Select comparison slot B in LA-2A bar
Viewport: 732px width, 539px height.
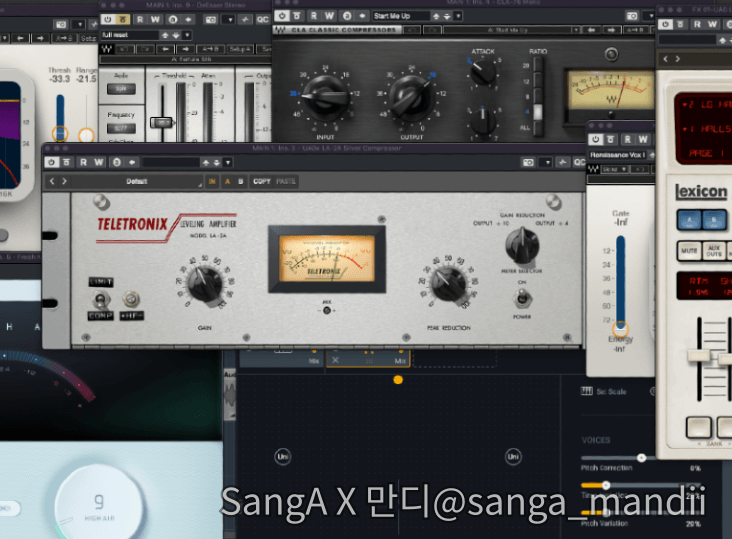[x=241, y=181]
